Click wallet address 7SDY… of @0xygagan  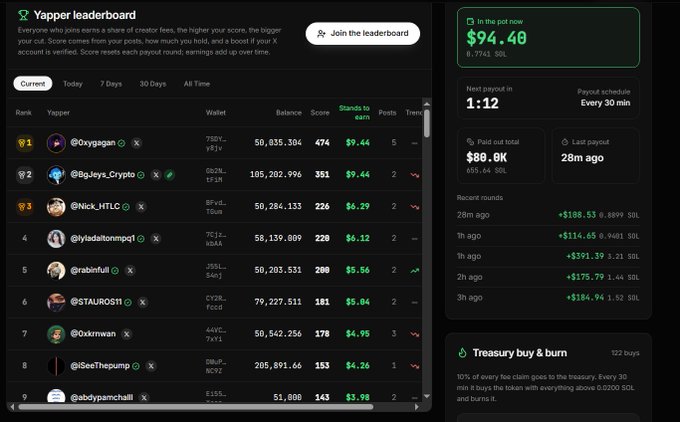pos(216,143)
